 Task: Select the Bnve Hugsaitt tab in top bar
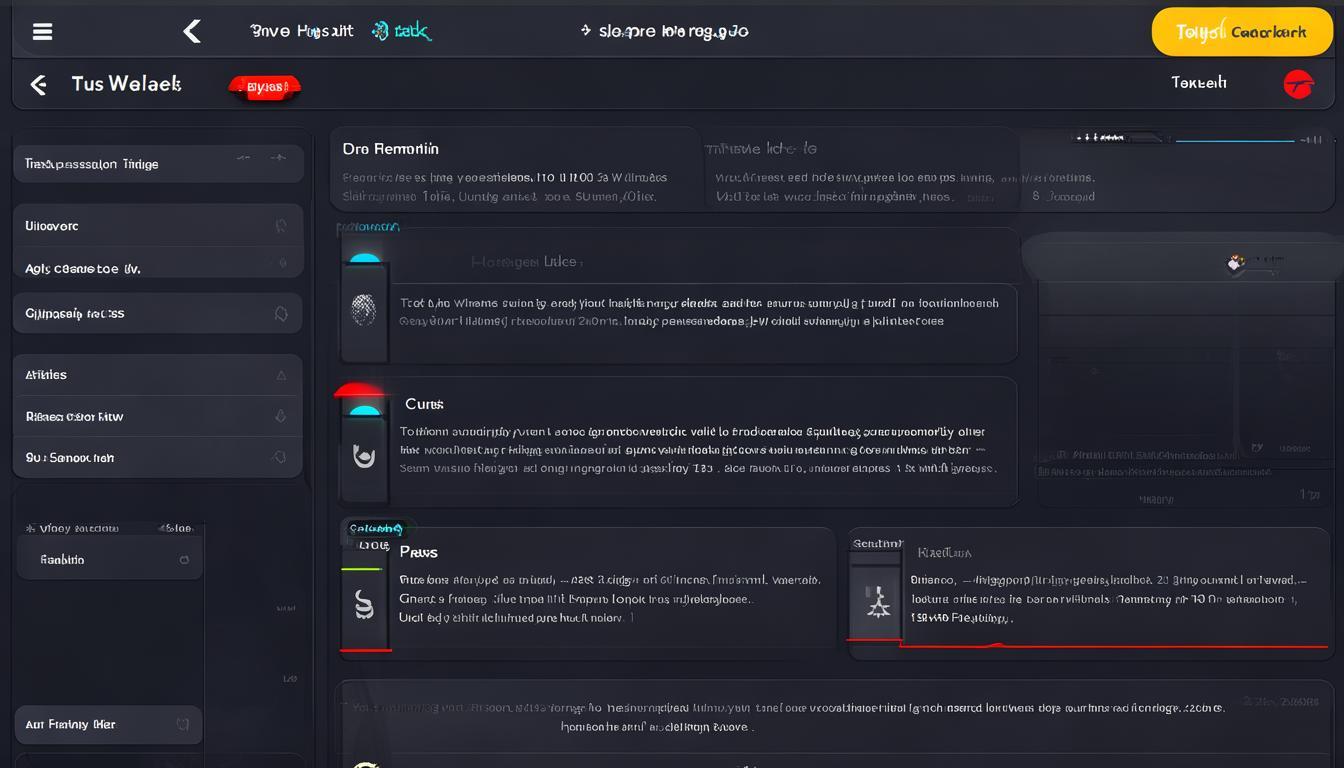click(x=301, y=31)
